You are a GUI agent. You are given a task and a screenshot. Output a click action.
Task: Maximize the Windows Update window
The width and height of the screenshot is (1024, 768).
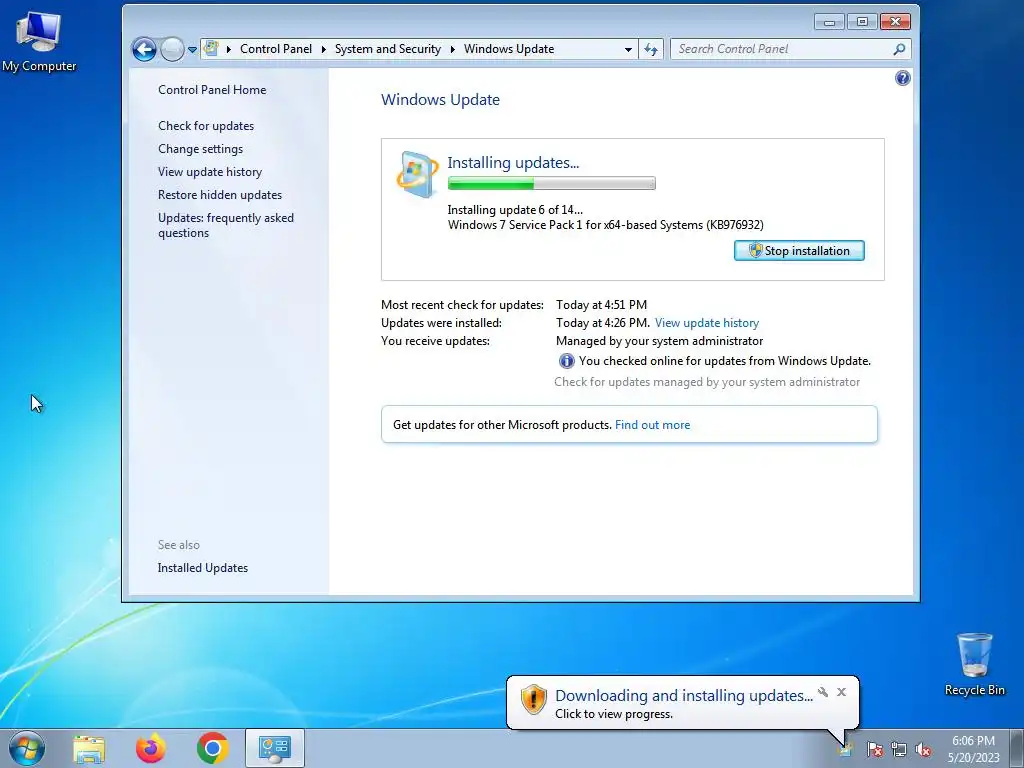pos(862,22)
